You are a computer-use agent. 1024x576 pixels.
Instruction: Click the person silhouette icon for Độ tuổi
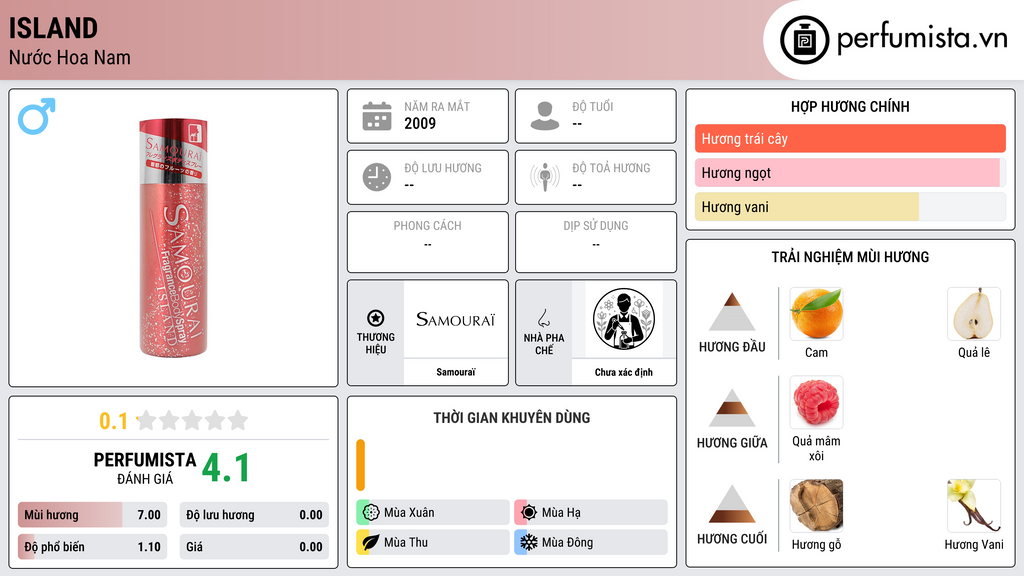coord(545,116)
